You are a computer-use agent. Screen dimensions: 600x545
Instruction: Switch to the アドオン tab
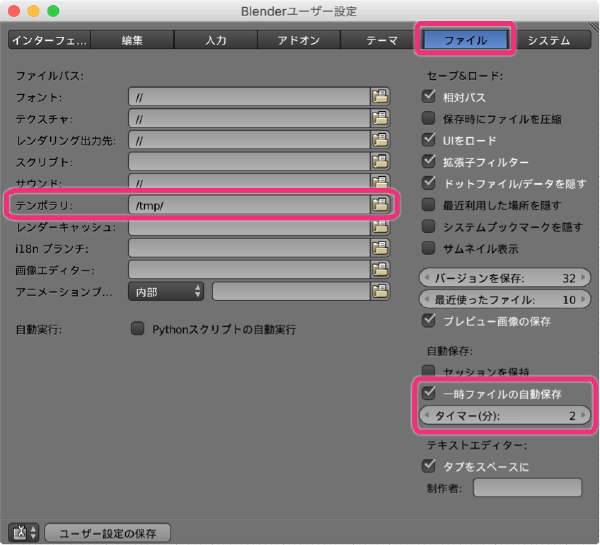point(297,40)
